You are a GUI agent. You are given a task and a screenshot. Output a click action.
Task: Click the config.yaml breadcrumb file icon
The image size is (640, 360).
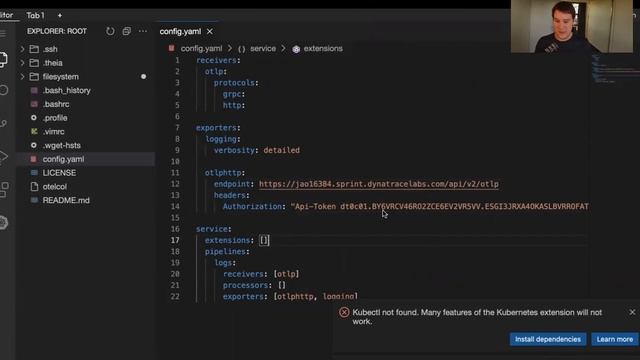[x=171, y=48]
